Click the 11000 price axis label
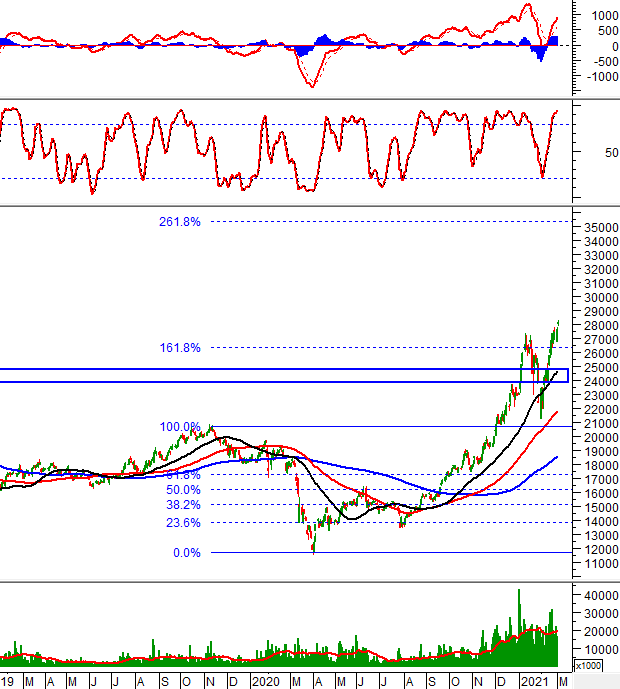Screen dimensions: 620x689 tap(596, 566)
